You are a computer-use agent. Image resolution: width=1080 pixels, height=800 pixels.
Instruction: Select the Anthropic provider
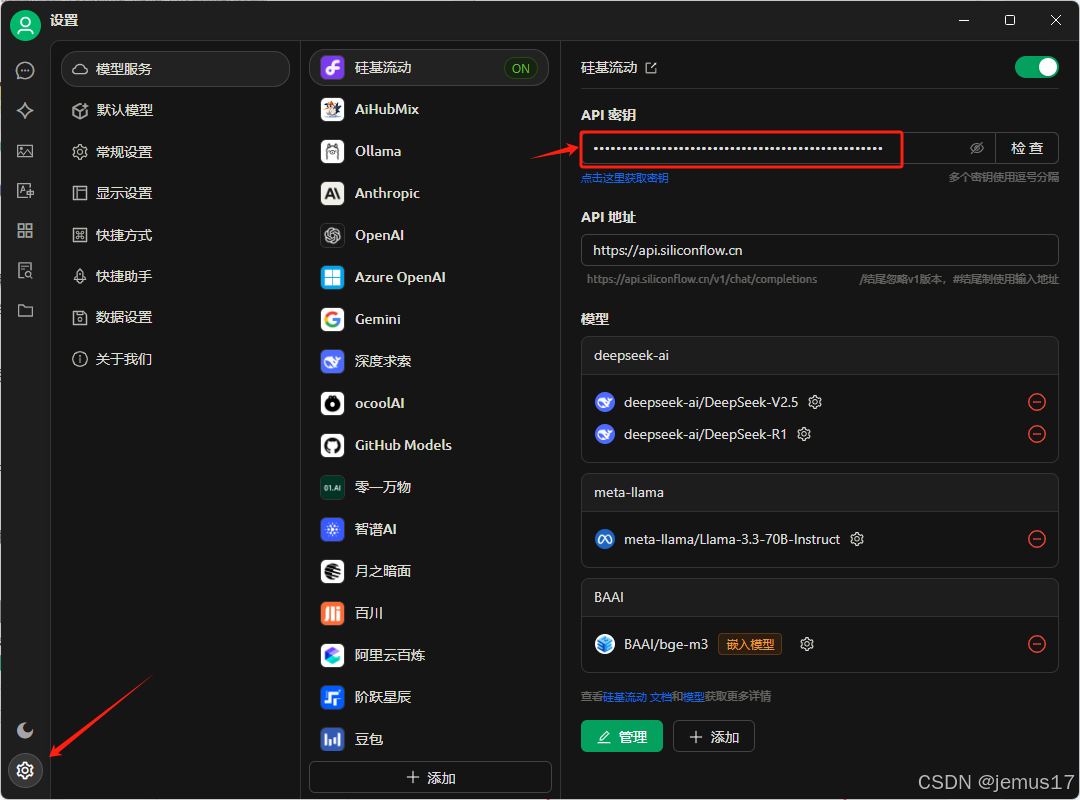click(429, 193)
